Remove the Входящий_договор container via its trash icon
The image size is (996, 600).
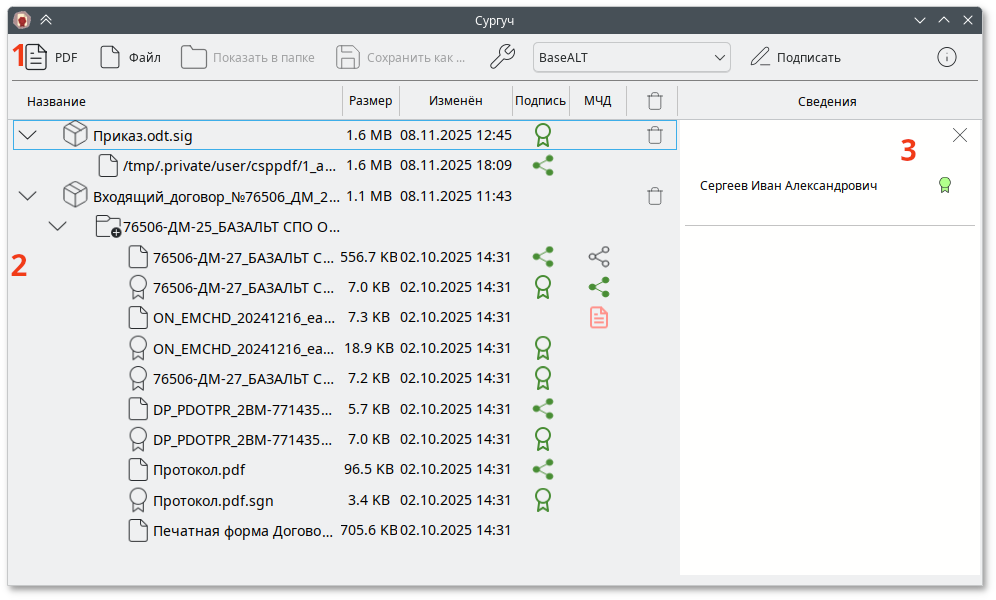[654, 196]
